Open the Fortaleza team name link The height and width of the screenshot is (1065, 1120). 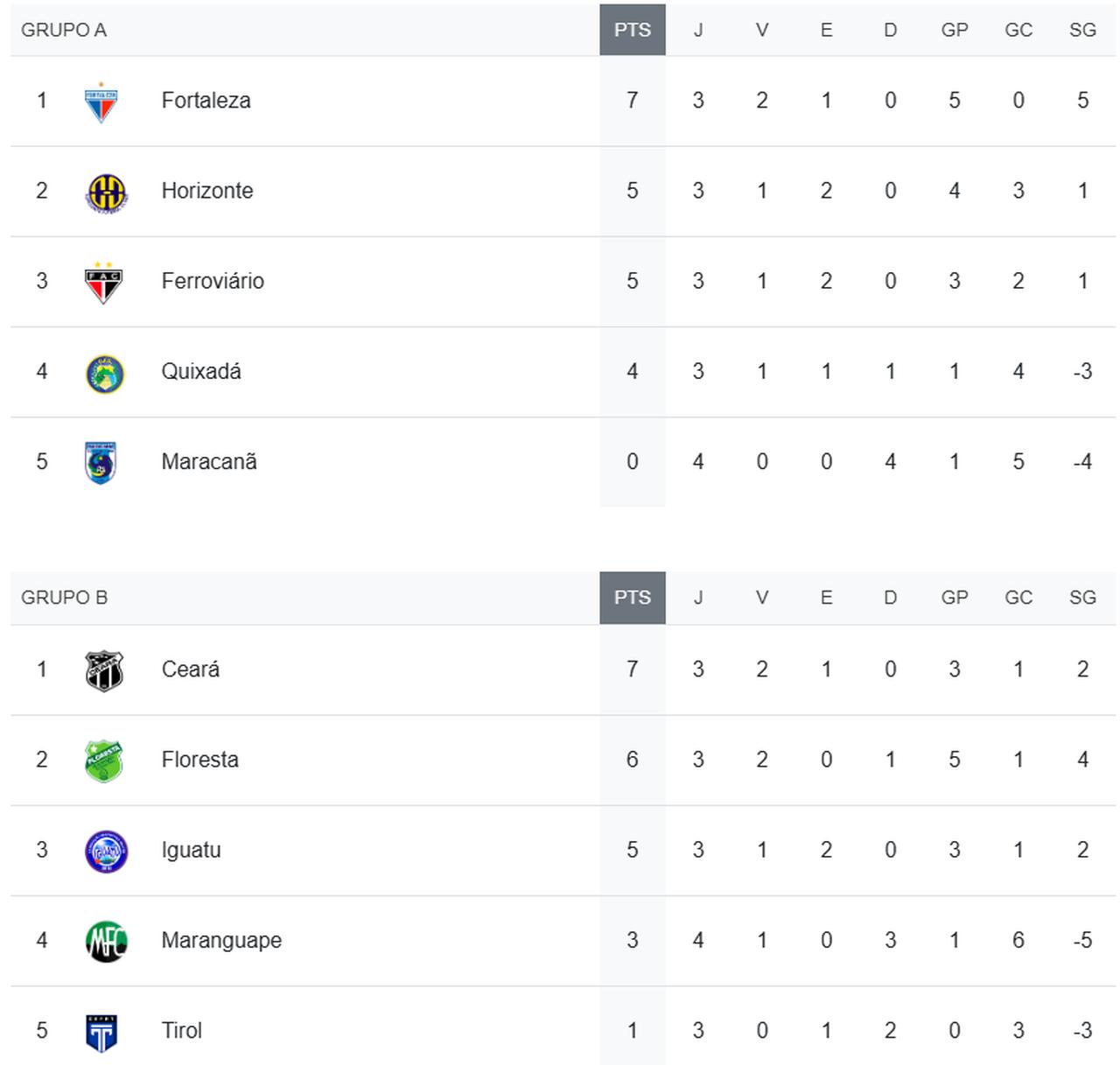point(206,101)
